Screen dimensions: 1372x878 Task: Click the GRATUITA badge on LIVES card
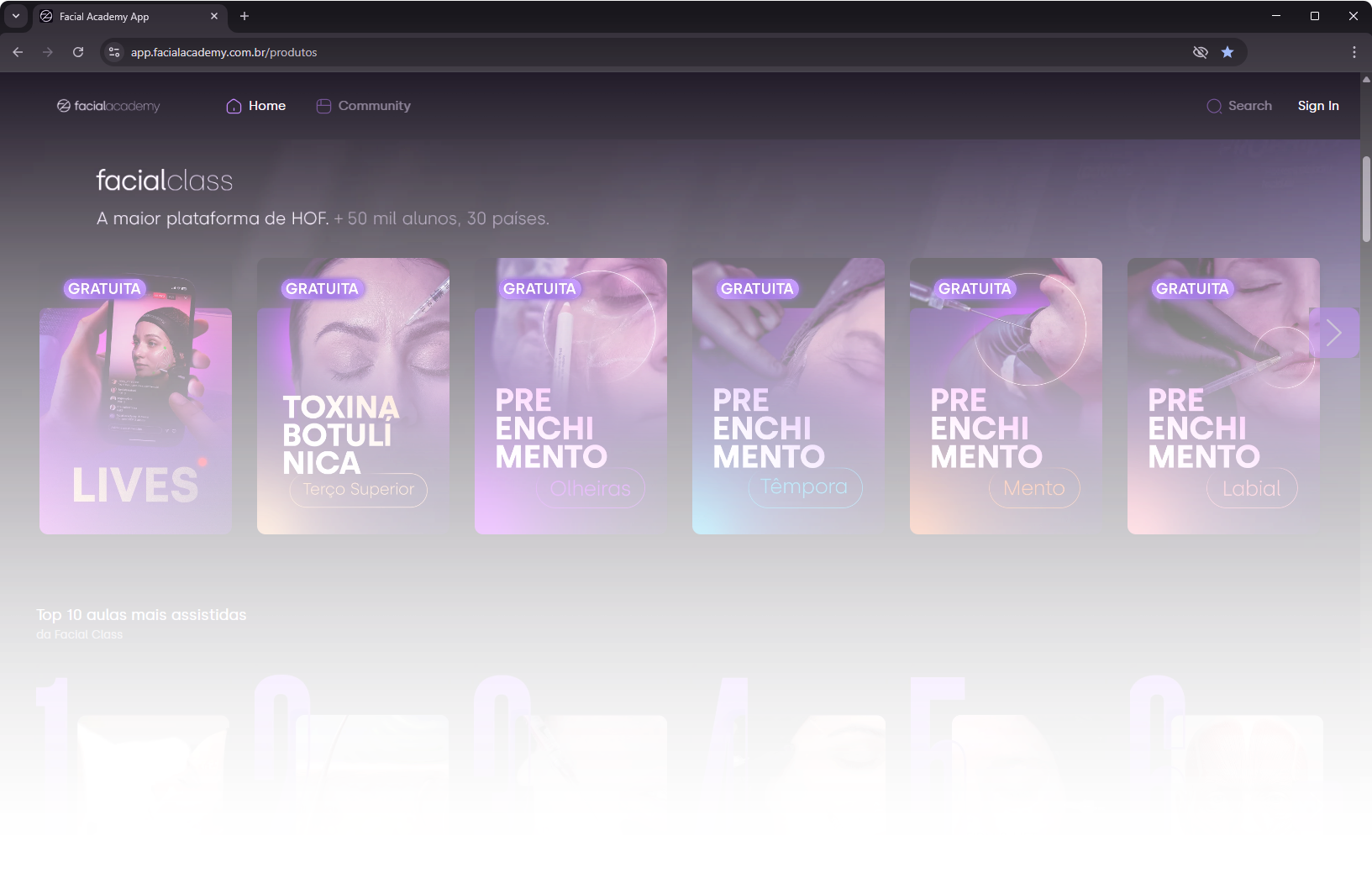coord(104,289)
